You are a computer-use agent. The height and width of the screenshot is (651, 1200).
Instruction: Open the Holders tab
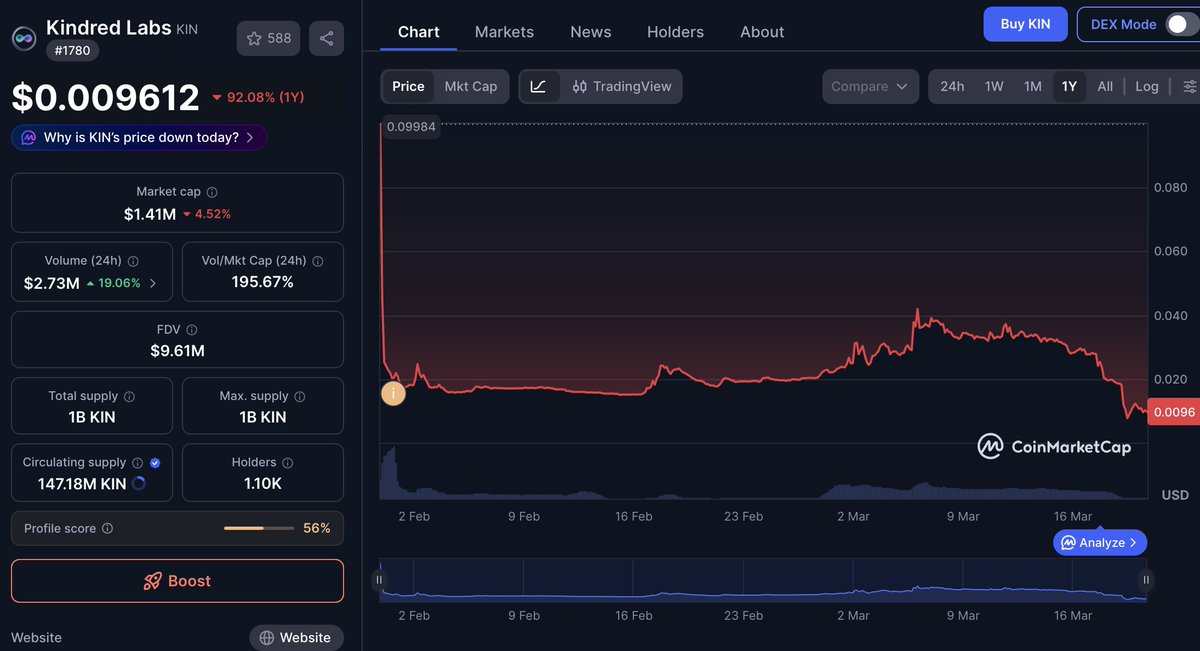[x=675, y=32]
